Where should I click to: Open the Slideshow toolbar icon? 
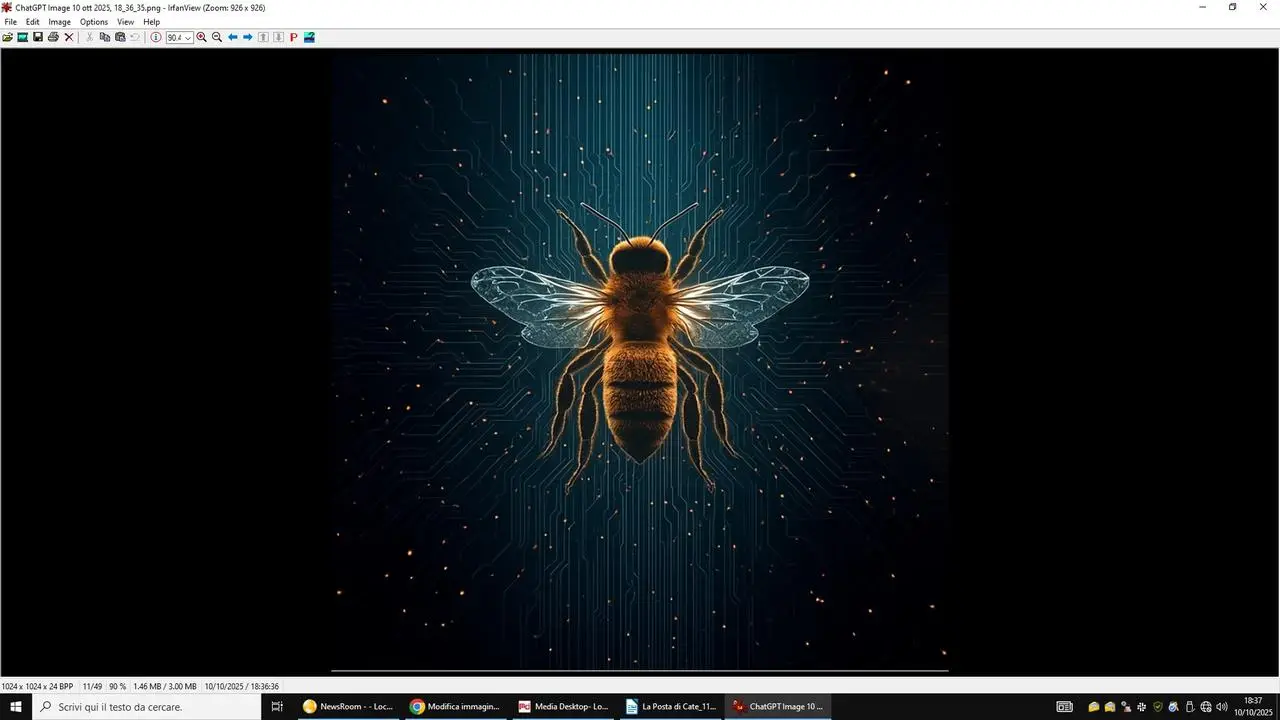[x=22, y=37]
